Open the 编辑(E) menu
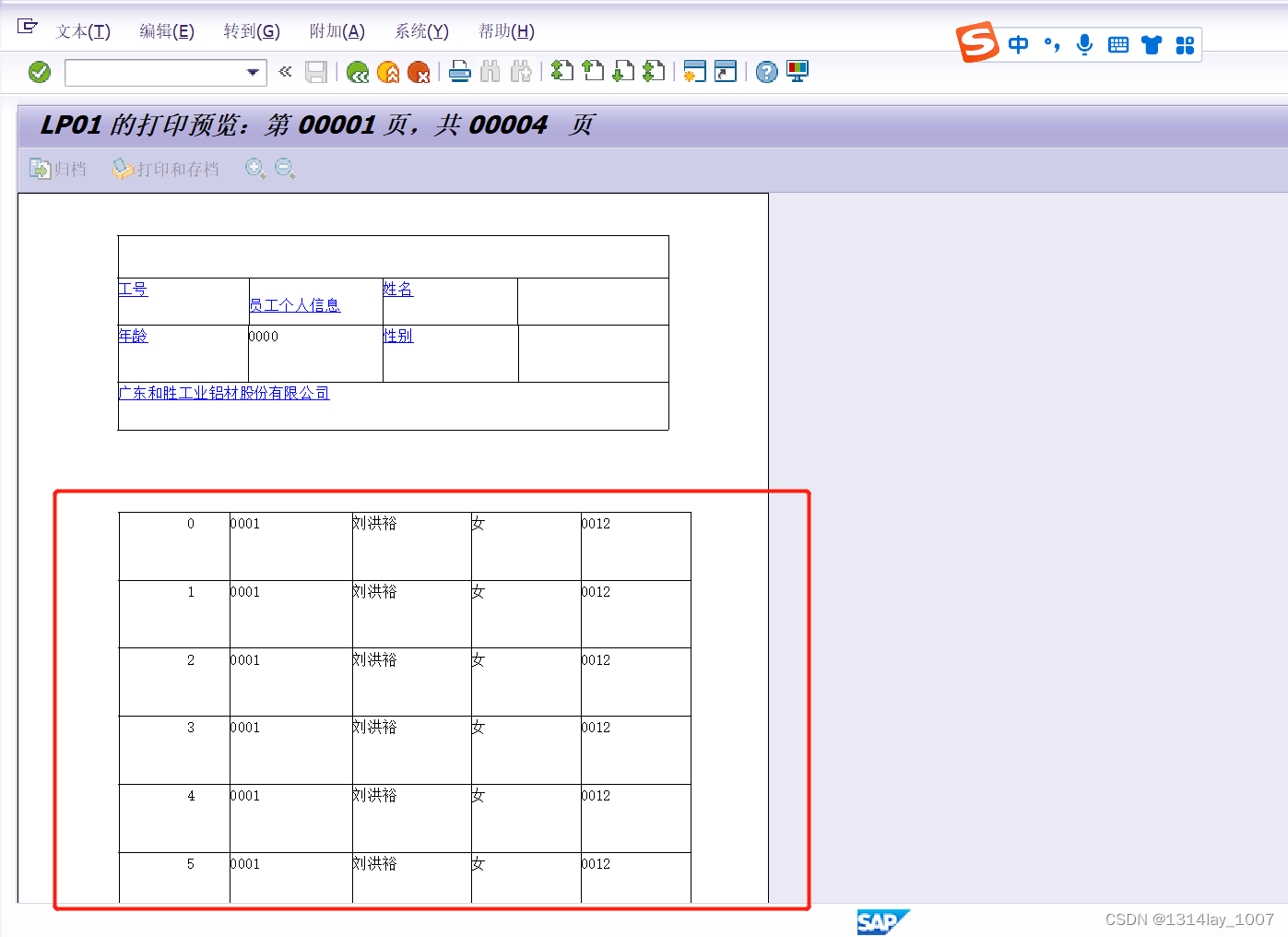 pyautogui.click(x=167, y=31)
